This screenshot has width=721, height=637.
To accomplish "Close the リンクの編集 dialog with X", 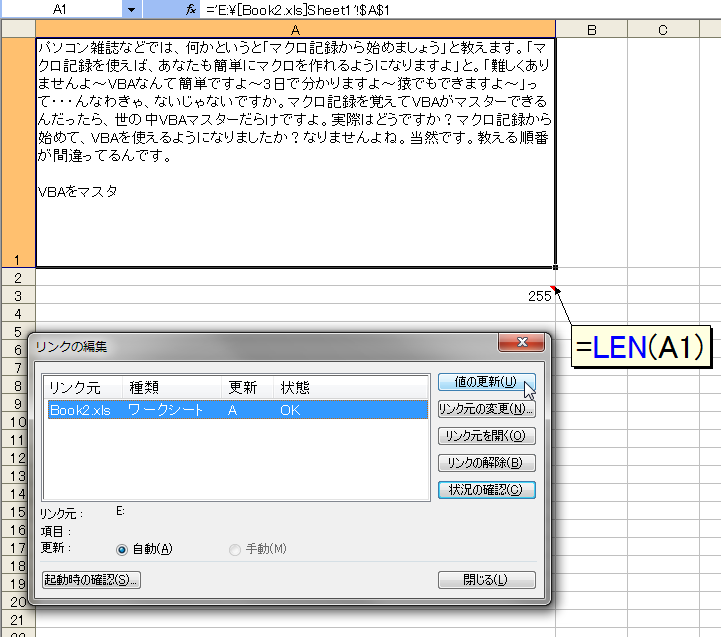I will 521,345.
